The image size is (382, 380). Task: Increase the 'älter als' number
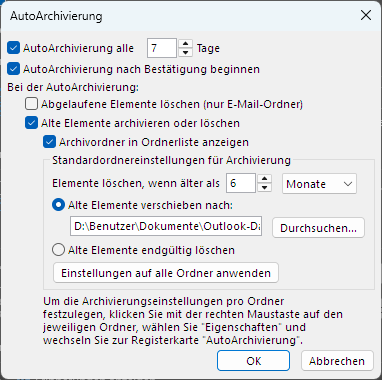265,178
